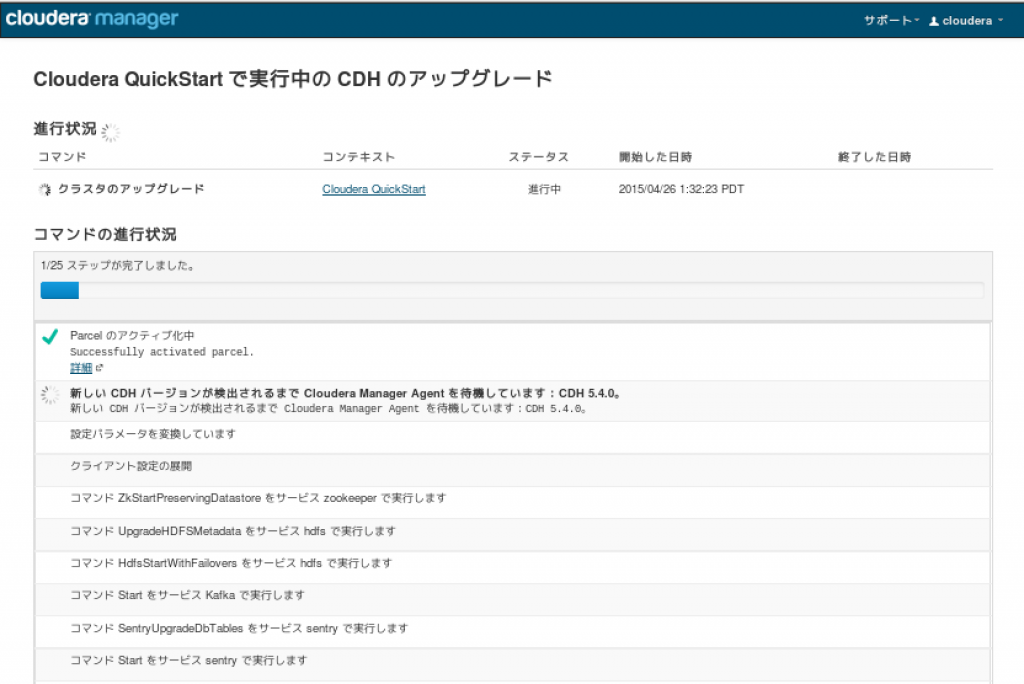Click the spinner on the CDH 5.4.0 agent wait step

(50, 395)
